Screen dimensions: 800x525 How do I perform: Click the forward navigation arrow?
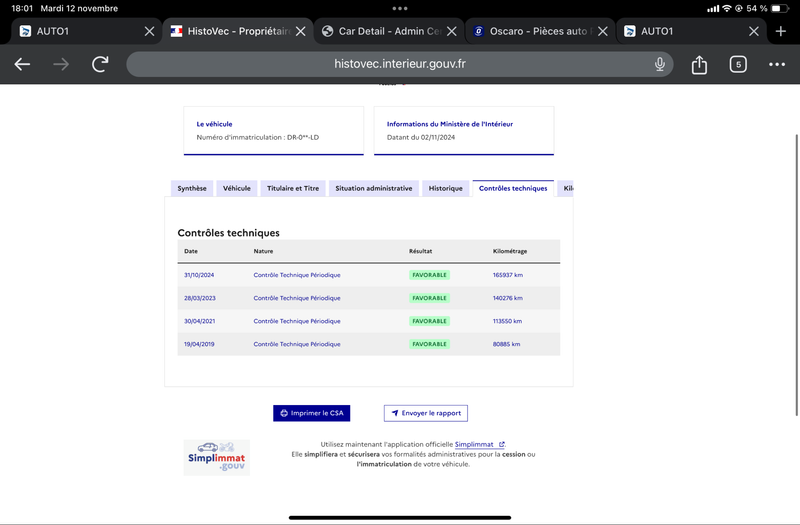click(61, 64)
